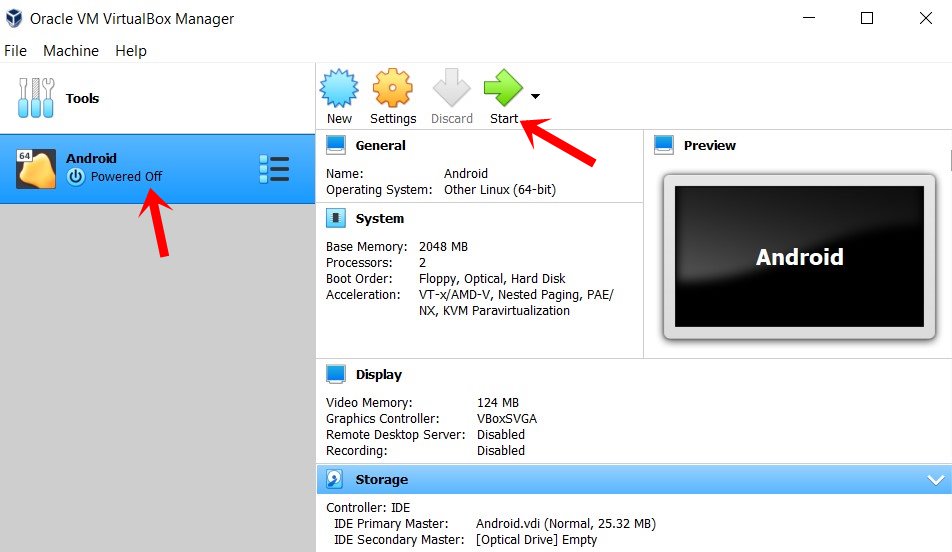Maximize the VirtualBox Manager window

point(867,18)
